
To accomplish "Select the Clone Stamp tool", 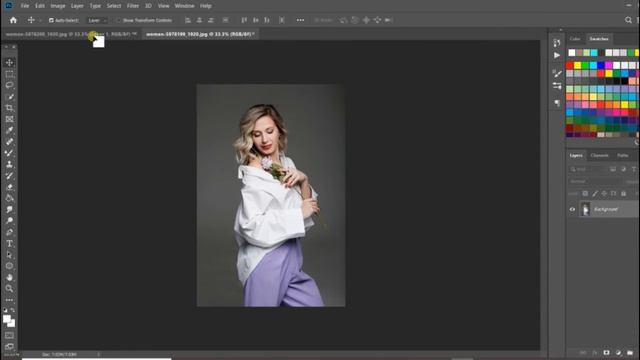I will click(9, 164).
